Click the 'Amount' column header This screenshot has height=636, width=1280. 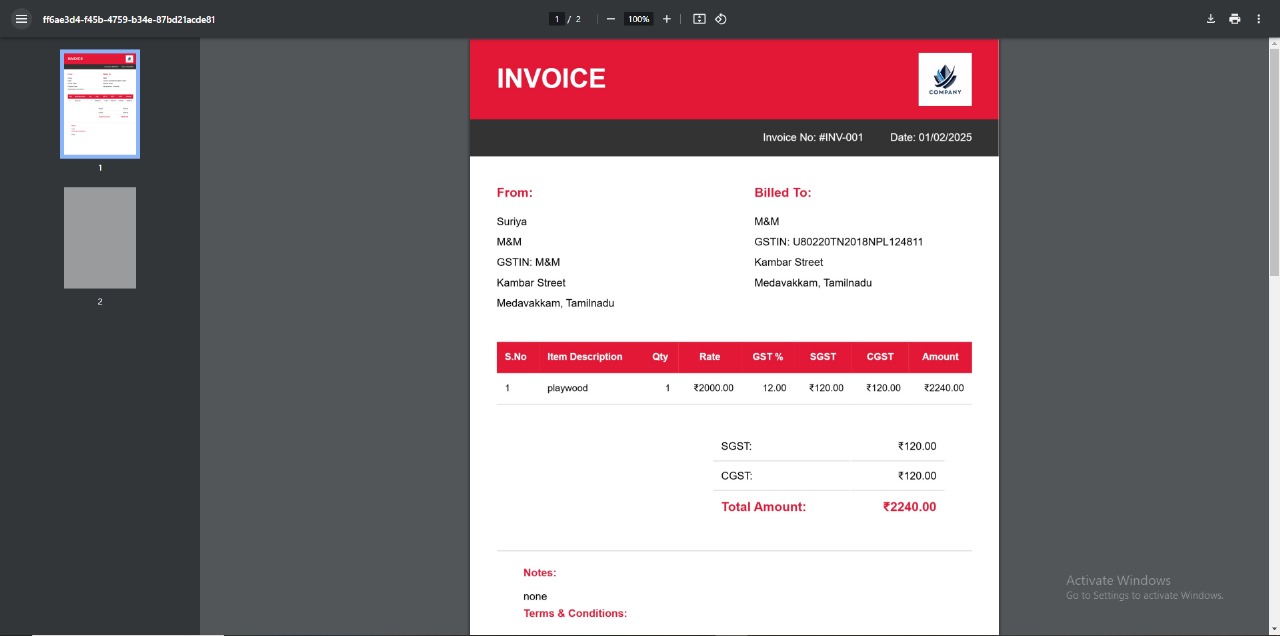click(940, 357)
